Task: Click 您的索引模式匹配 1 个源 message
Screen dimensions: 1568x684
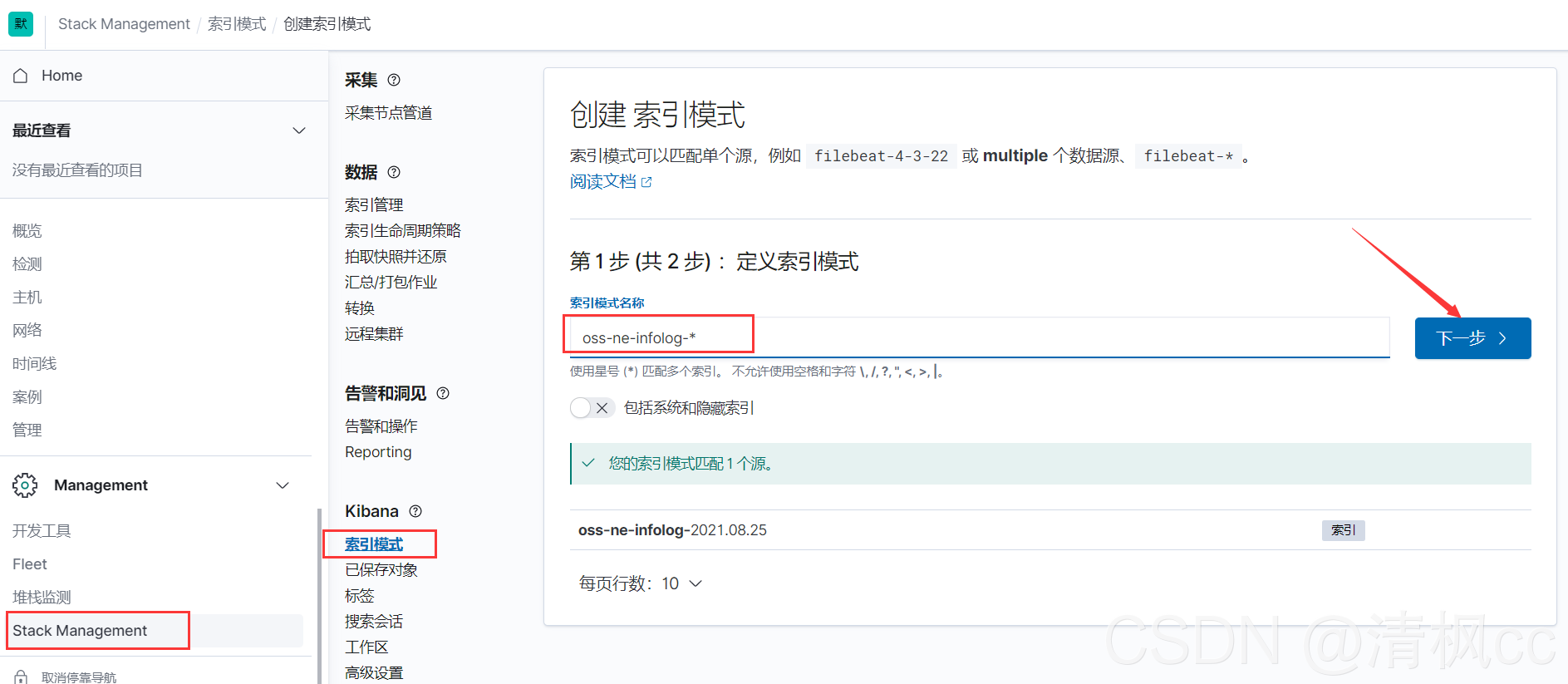Action: click(691, 464)
